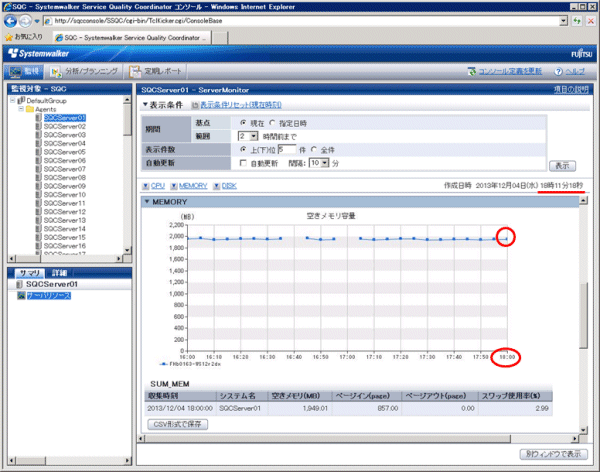Viewport: 600px width, 472px height.
Task: Click the content horizontal scrollbar thumb
Action: 327,439
